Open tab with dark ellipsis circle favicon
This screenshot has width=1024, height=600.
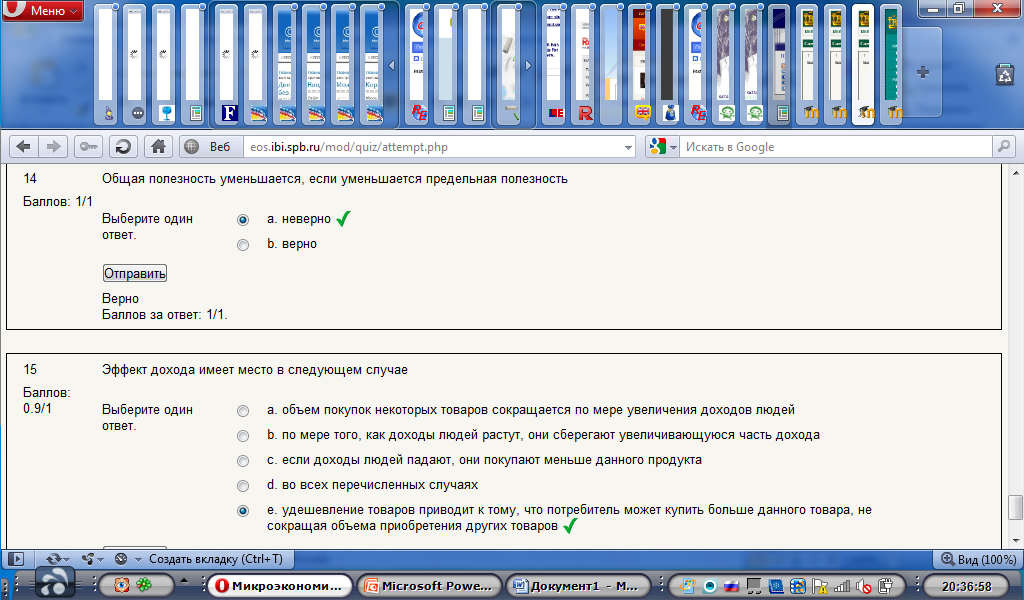(137, 64)
